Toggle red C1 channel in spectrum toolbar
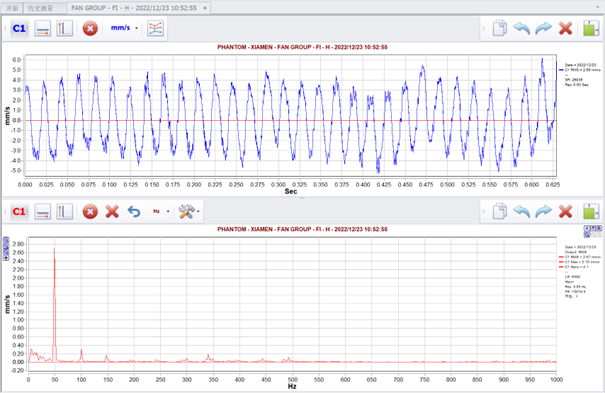605x393 pixels. click(19, 211)
